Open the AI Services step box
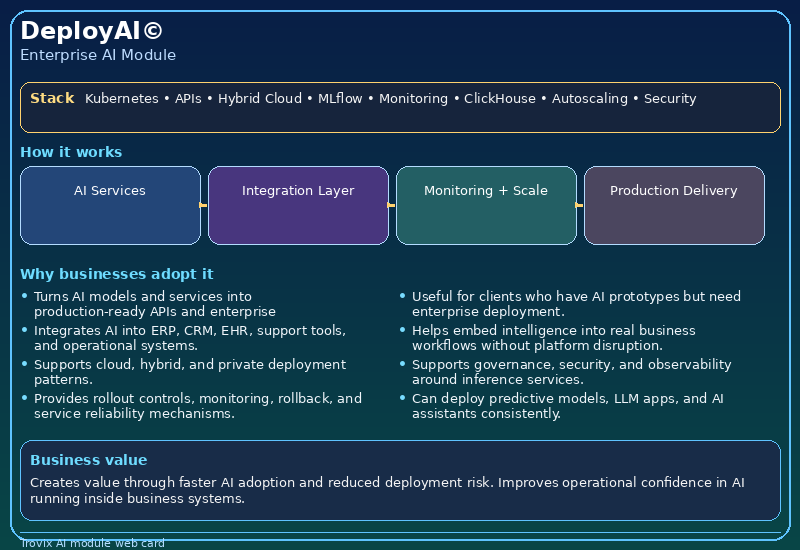Viewport: 800px width, 550px height. coord(110,205)
